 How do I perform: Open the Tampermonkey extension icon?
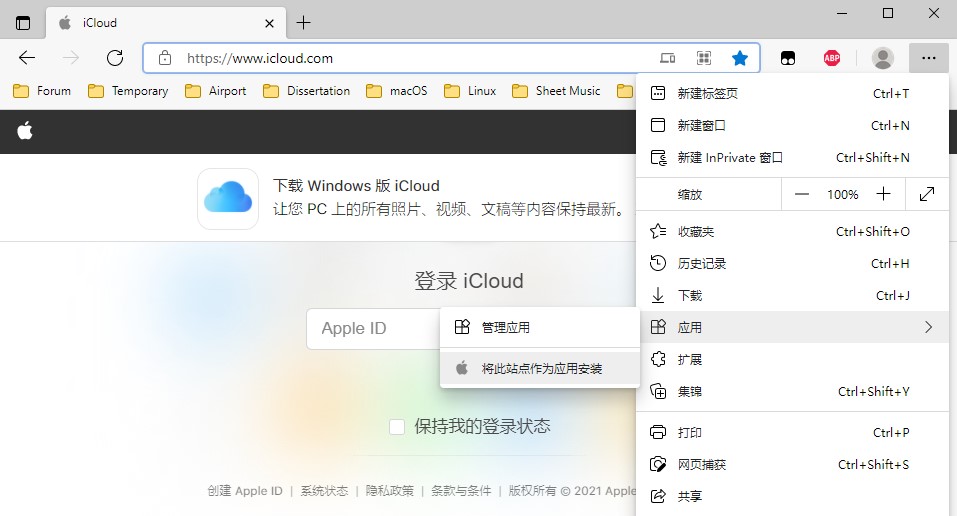pos(788,58)
